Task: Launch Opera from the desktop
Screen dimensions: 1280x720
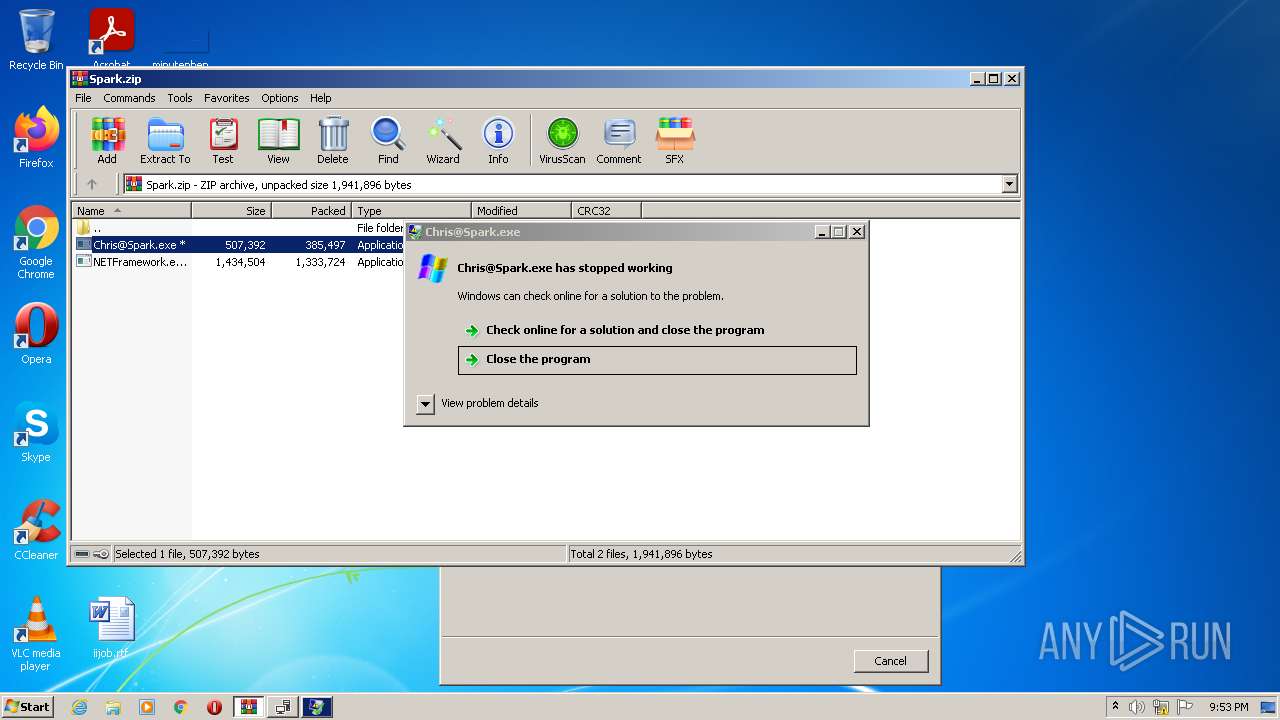Action: [36, 334]
